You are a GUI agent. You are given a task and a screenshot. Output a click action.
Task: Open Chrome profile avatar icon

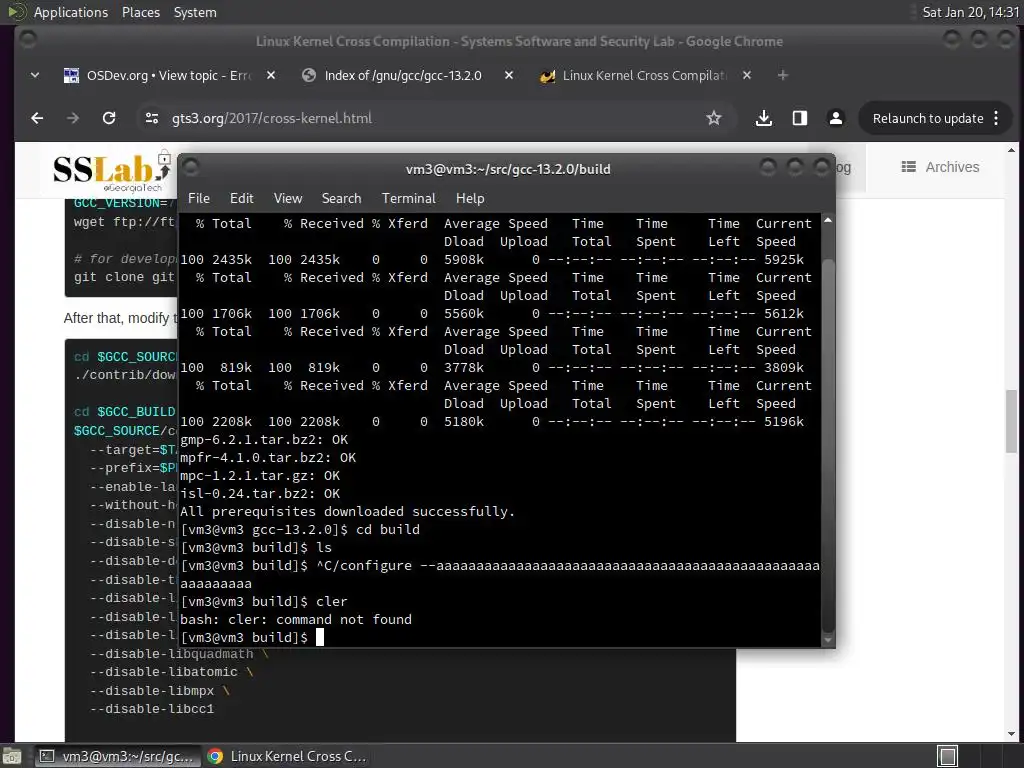[x=835, y=118]
